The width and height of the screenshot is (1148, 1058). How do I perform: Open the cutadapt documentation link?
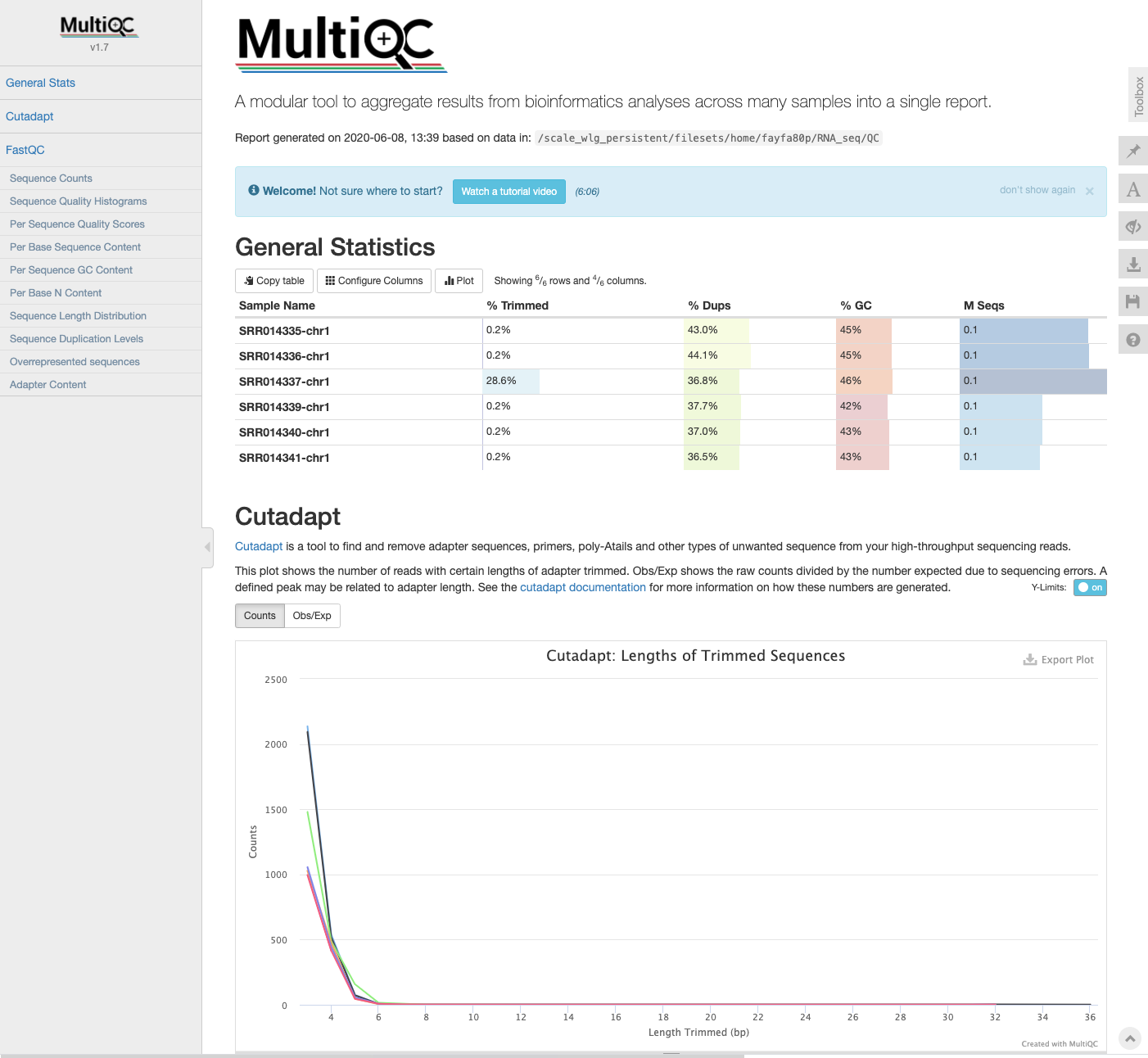pyautogui.click(x=583, y=587)
